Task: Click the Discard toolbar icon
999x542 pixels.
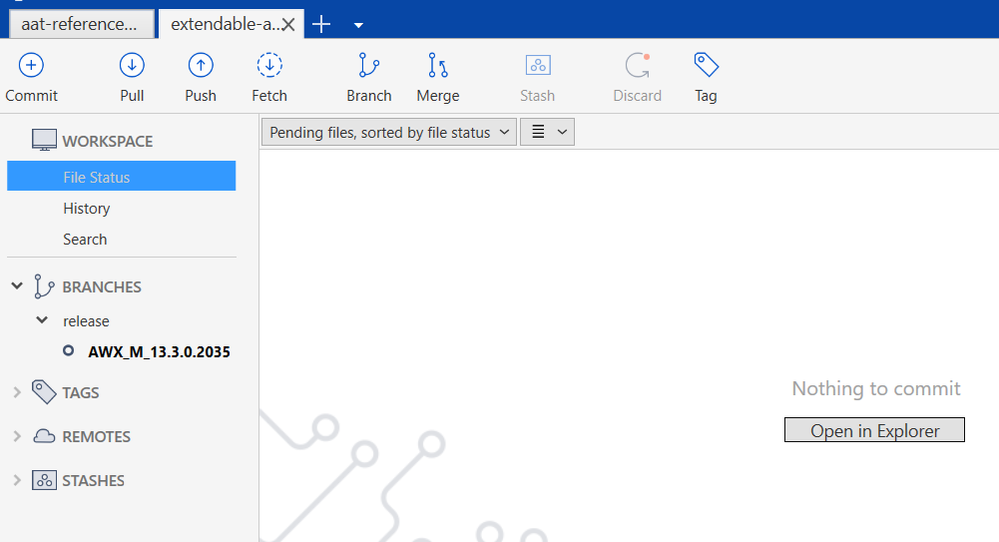Action: 637,65
